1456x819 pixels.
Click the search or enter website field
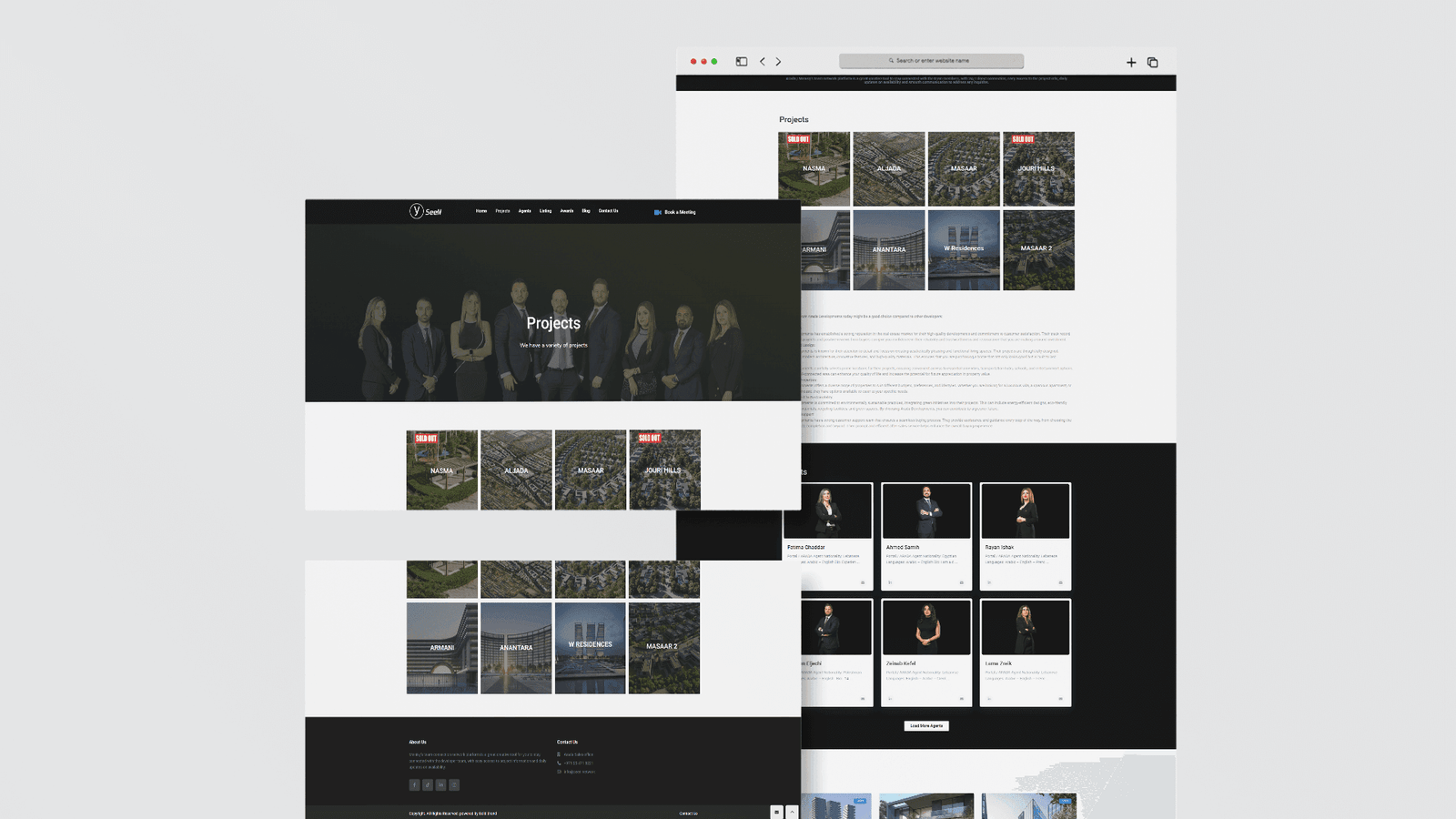[x=931, y=61]
